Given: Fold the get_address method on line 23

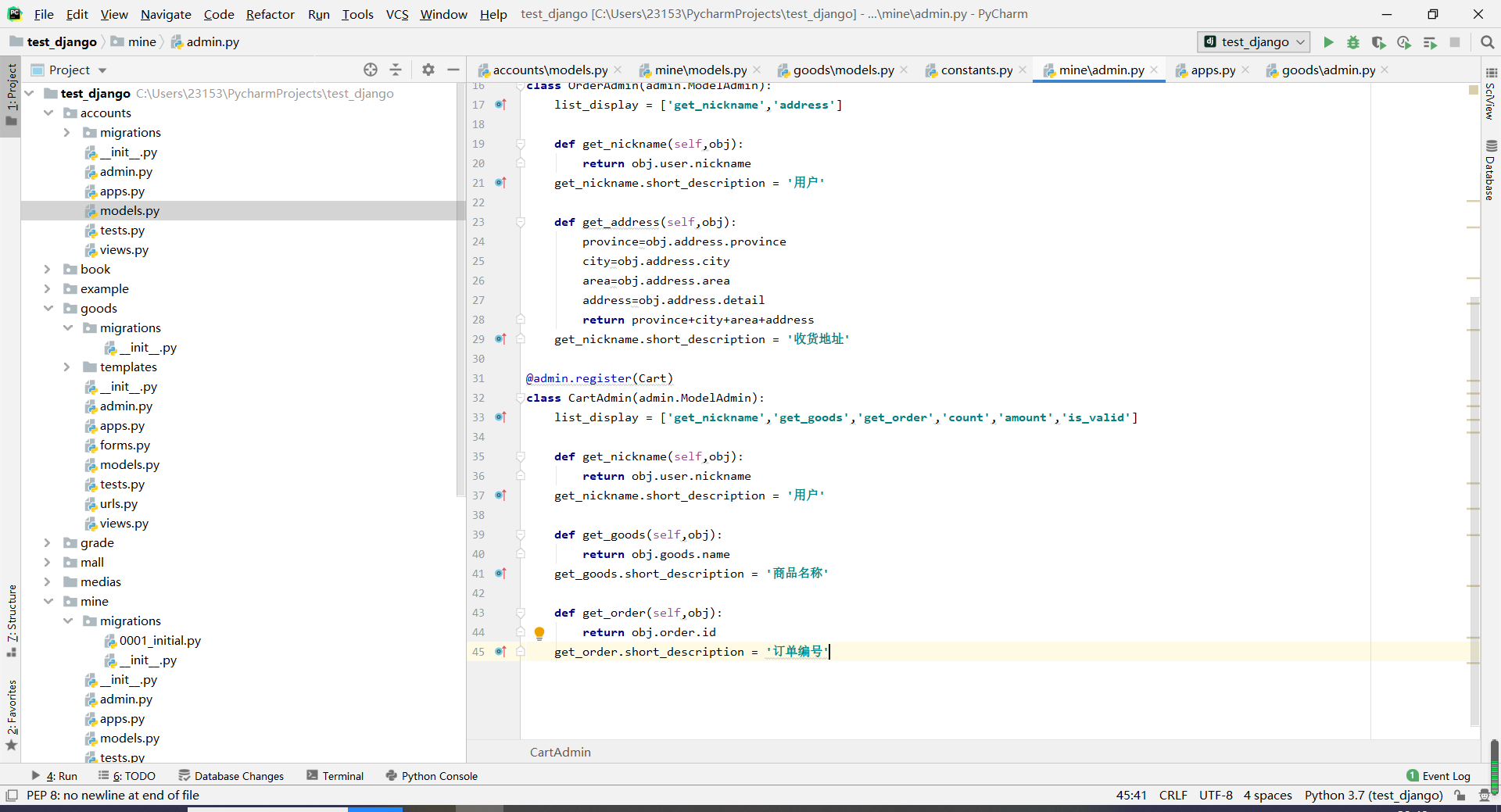Looking at the screenshot, I should point(520,222).
